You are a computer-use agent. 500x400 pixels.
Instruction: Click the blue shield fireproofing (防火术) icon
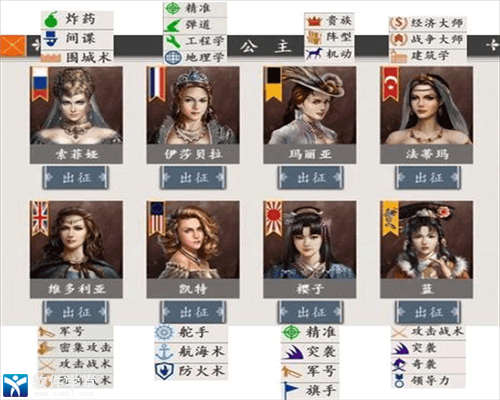[164, 371]
